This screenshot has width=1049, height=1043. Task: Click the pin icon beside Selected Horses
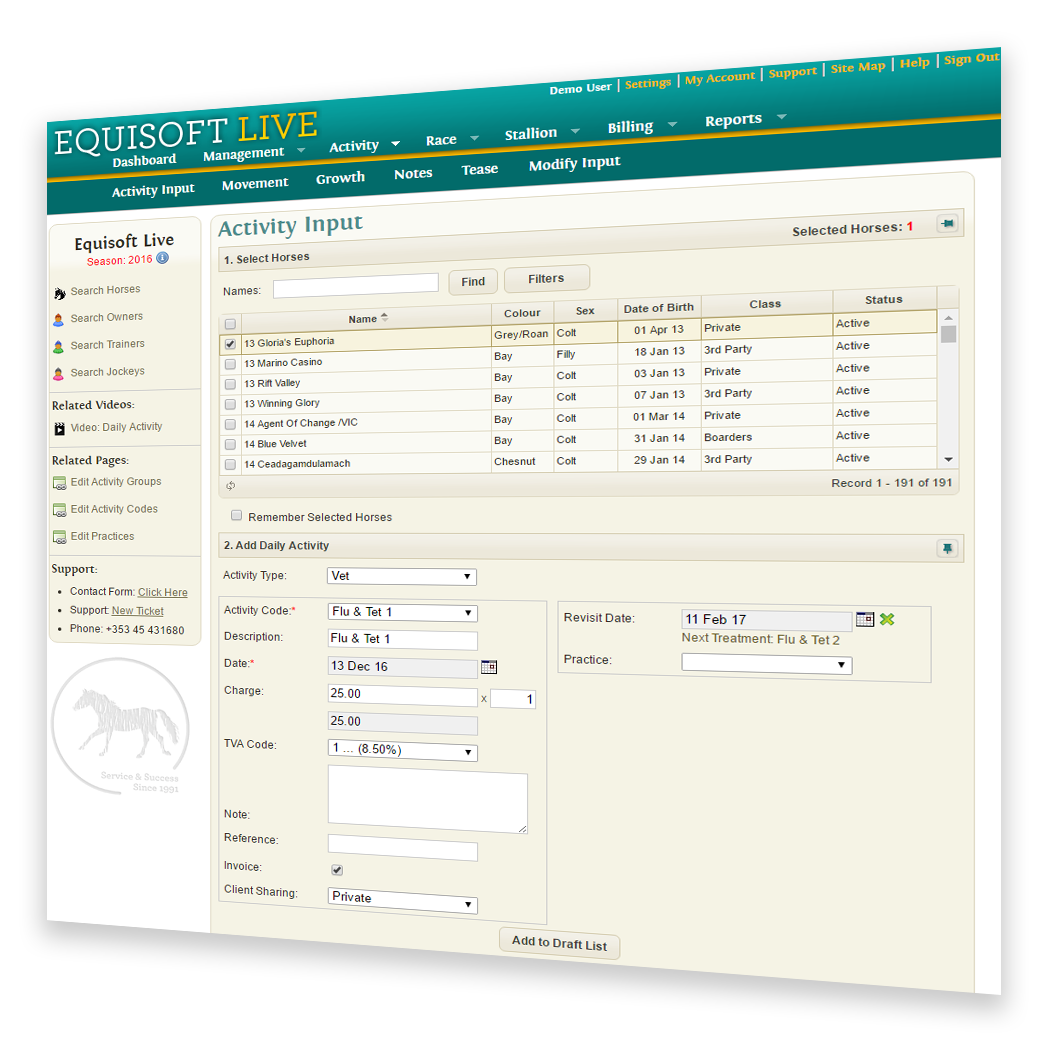click(x=947, y=223)
